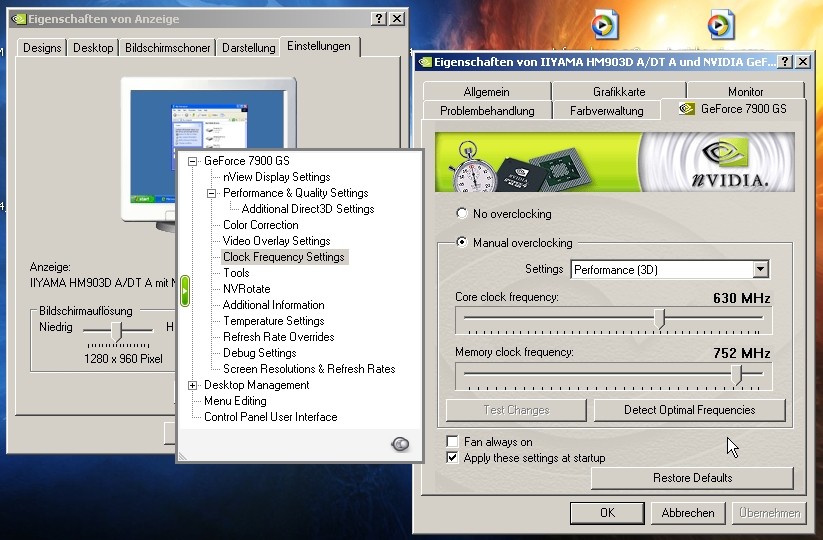Click the Bildschirmauflösung slider thumb
This screenshot has height=540, width=823.
(x=117, y=331)
